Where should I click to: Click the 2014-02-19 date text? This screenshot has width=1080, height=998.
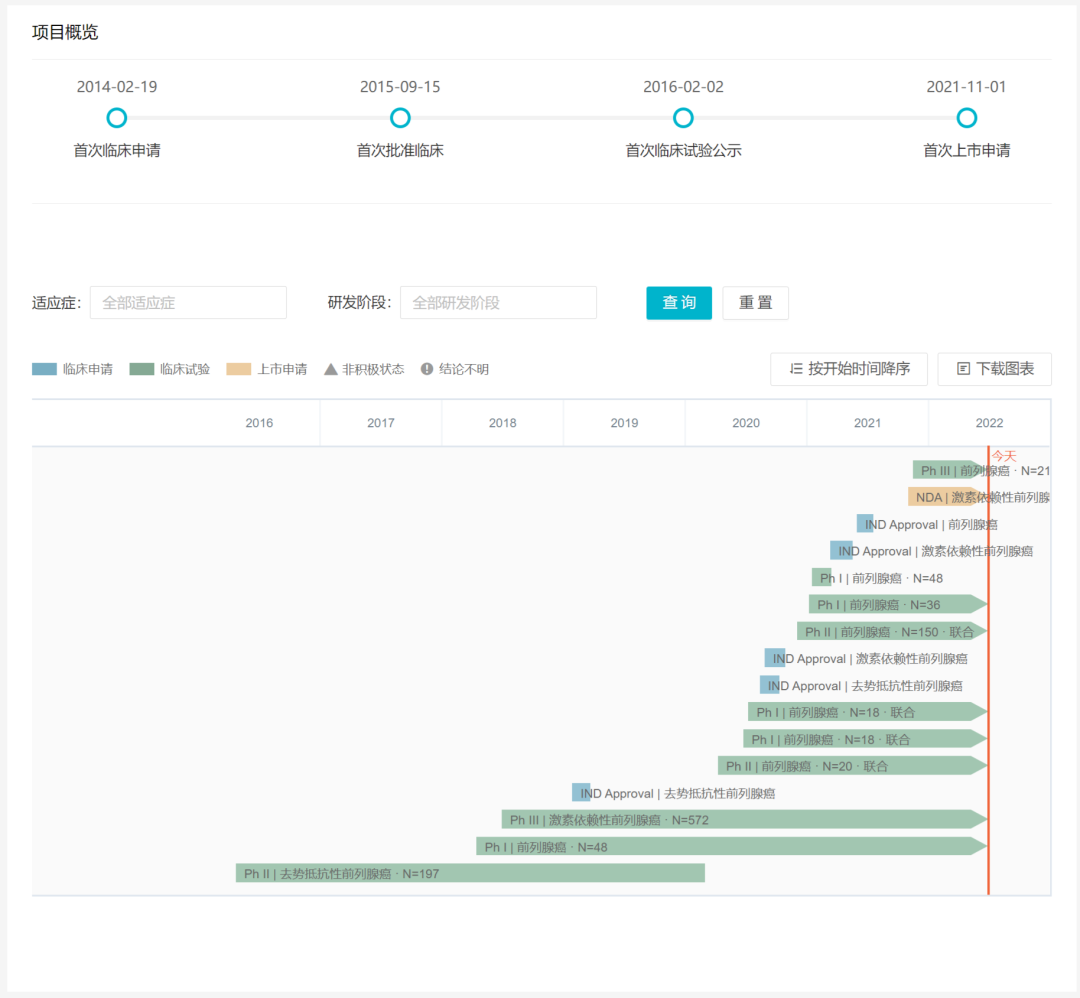117,87
